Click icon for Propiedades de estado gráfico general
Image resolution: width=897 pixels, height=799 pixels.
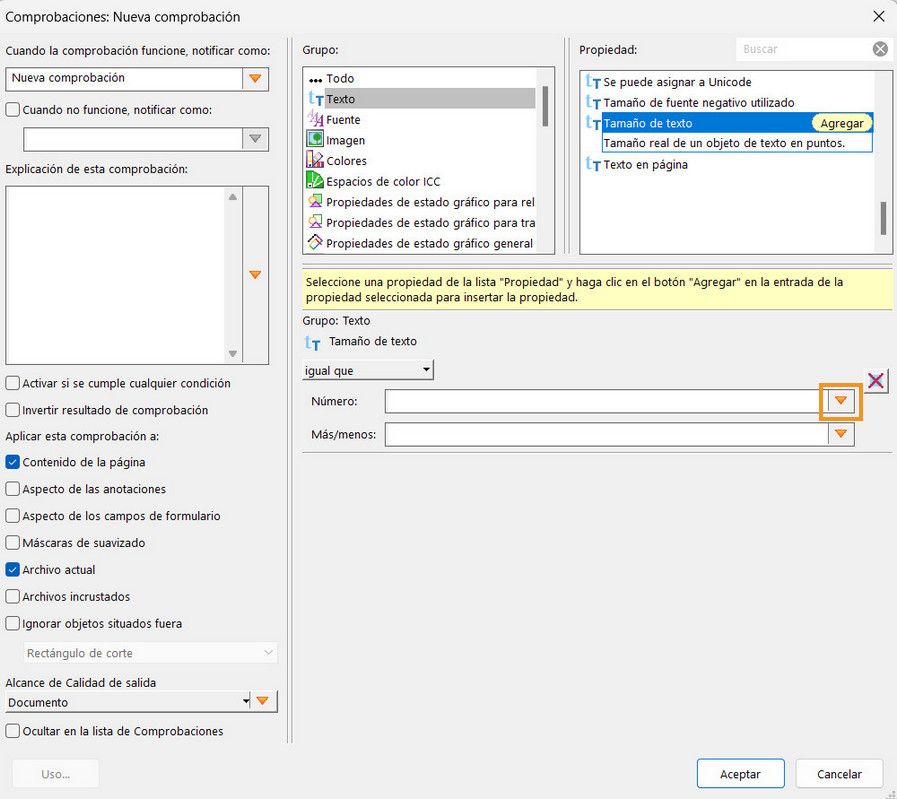point(315,243)
